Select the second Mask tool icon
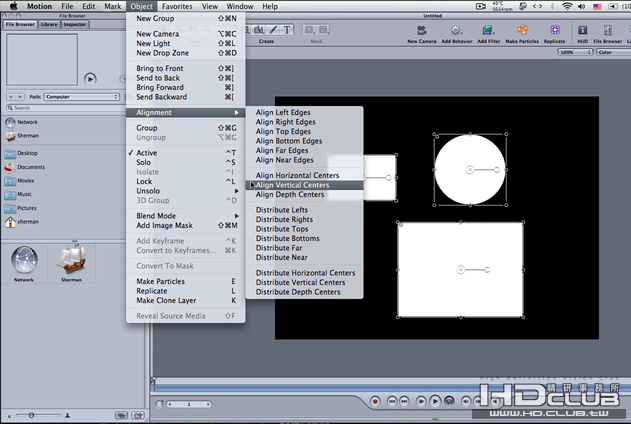 [x=323, y=30]
